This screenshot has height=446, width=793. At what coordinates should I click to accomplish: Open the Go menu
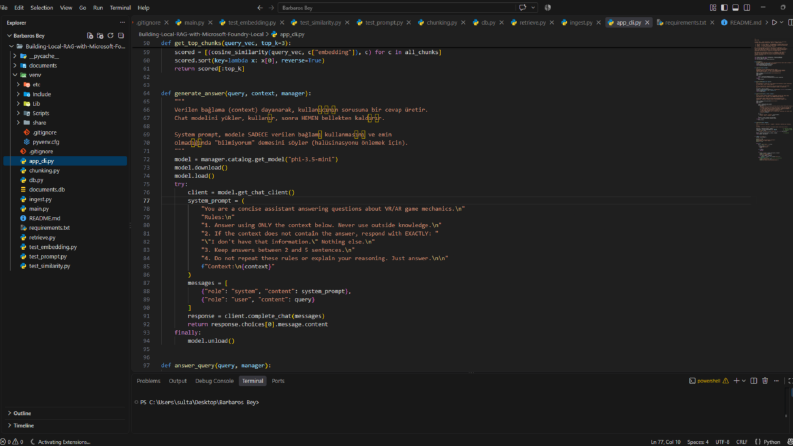(82, 8)
